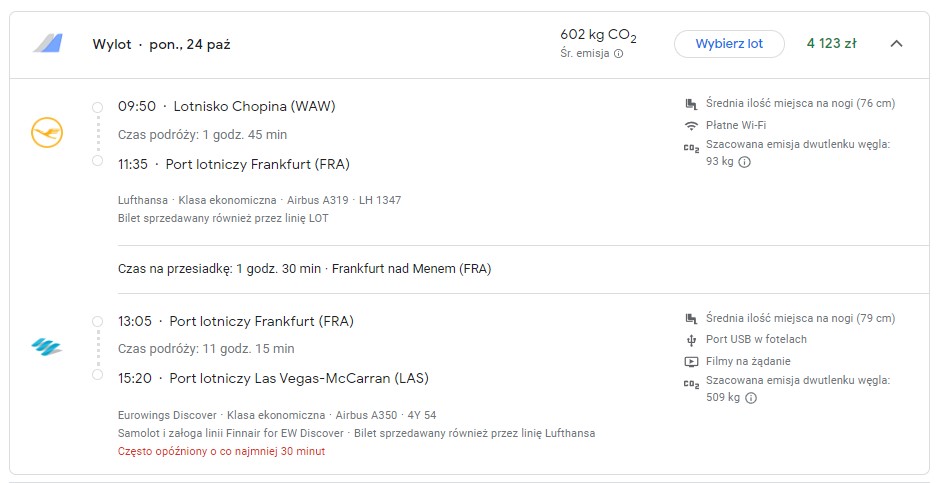The width and height of the screenshot is (938, 483).
Task: Click the 4 123 zł price
Action: [x=831, y=44]
